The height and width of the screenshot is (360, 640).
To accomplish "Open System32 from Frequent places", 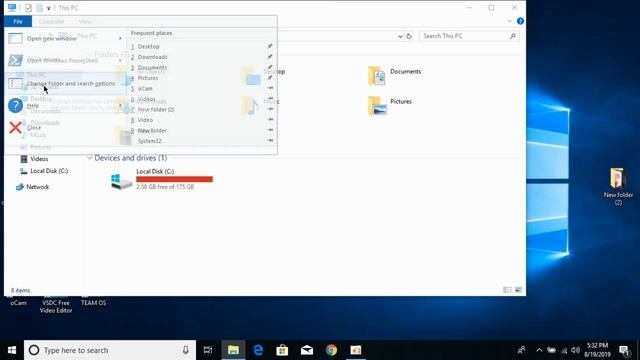I will coord(149,141).
